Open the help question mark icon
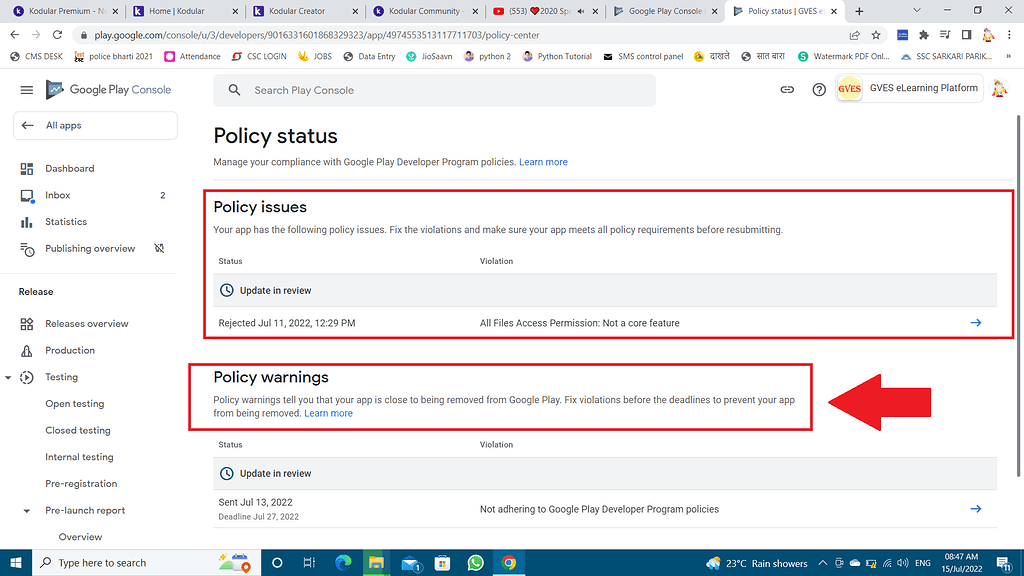The height and width of the screenshot is (576, 1024). [x=819, y=90]
